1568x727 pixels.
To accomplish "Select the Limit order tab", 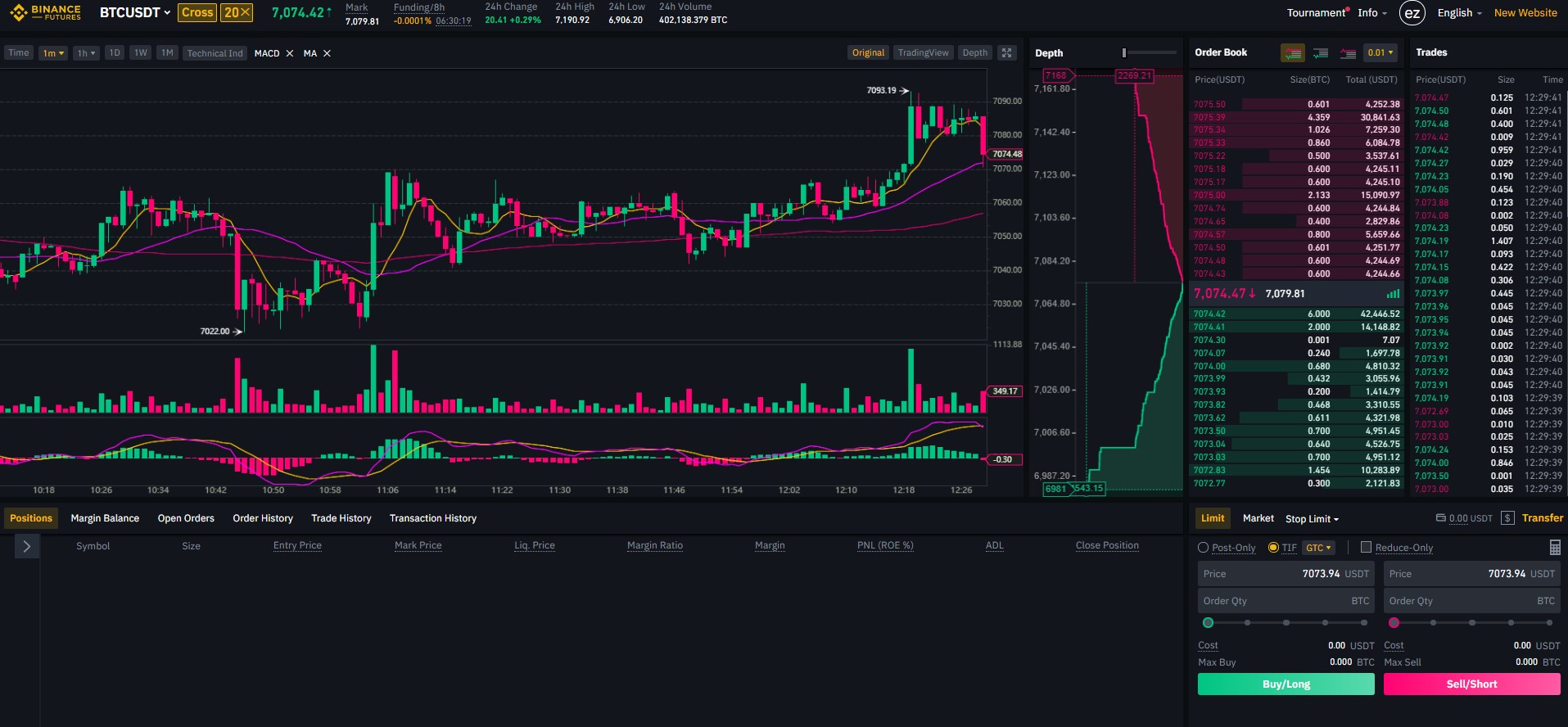I will pyautogui.click(x=1213, y=518).
